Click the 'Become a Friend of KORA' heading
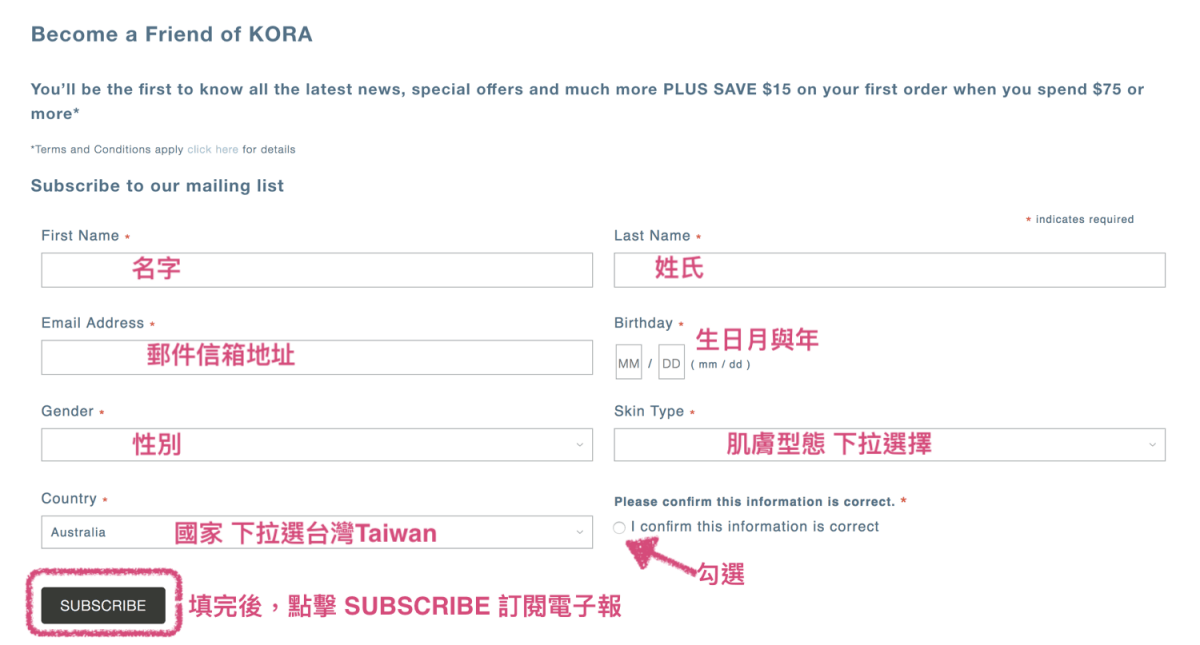Screen dimensions: 1200x645 click(x=171, y=33)
